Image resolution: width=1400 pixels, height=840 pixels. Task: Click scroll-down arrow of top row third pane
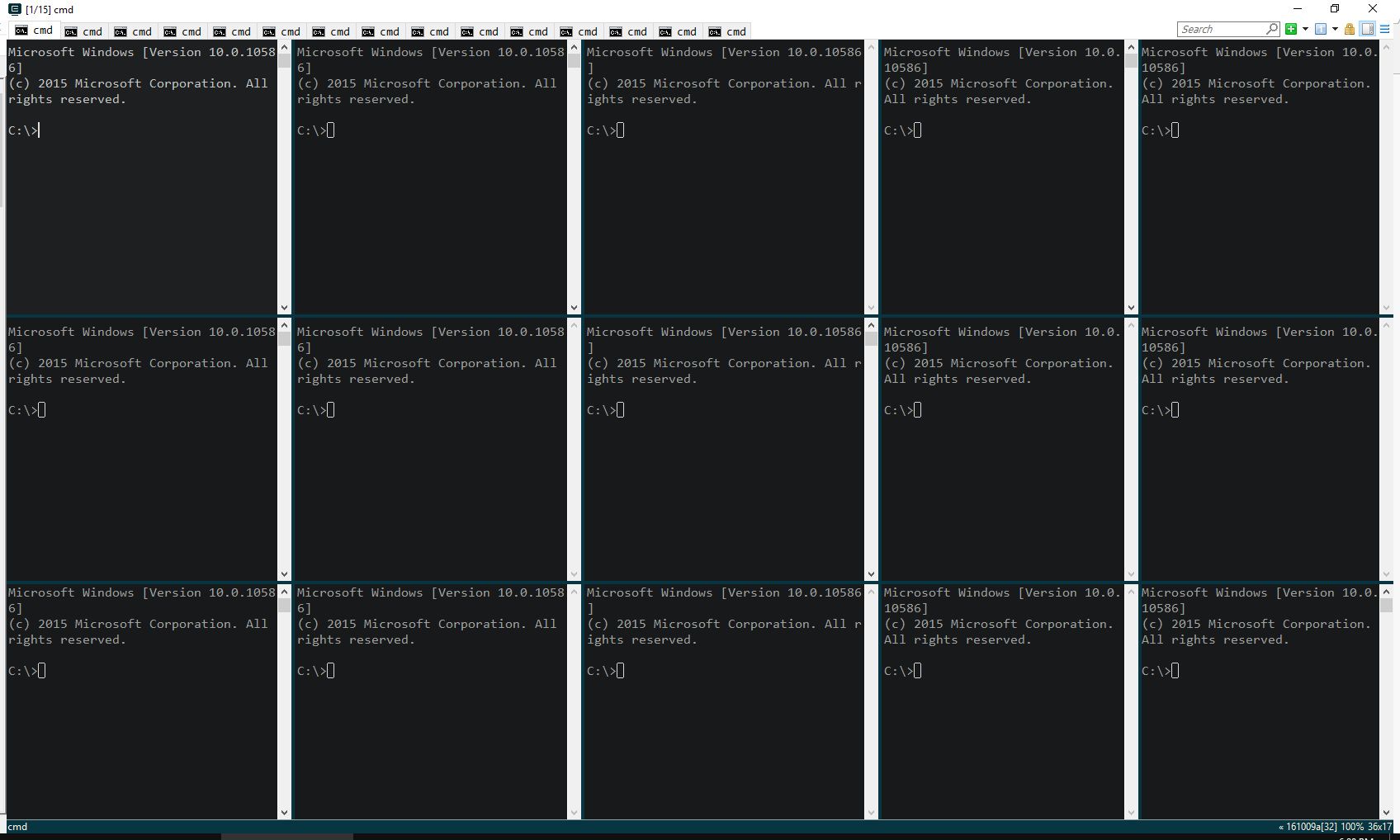click(871, 308)
